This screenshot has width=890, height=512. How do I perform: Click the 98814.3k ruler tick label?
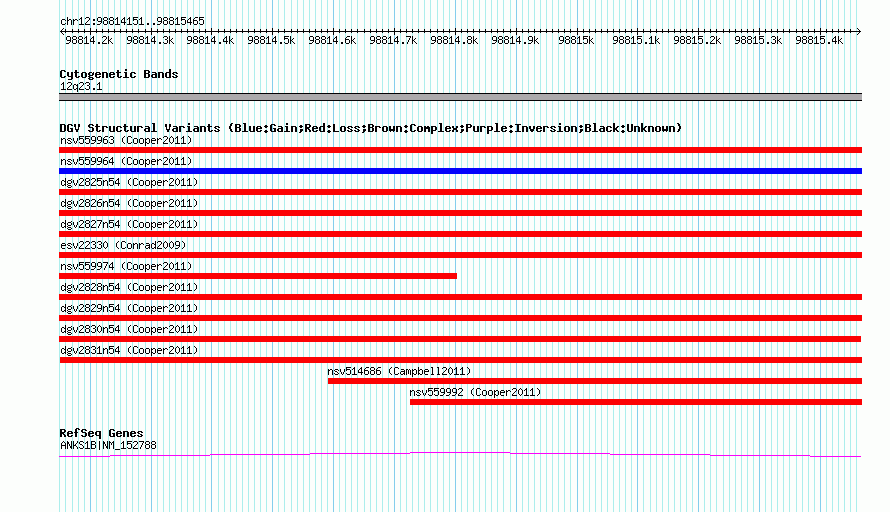pos(150,41)
